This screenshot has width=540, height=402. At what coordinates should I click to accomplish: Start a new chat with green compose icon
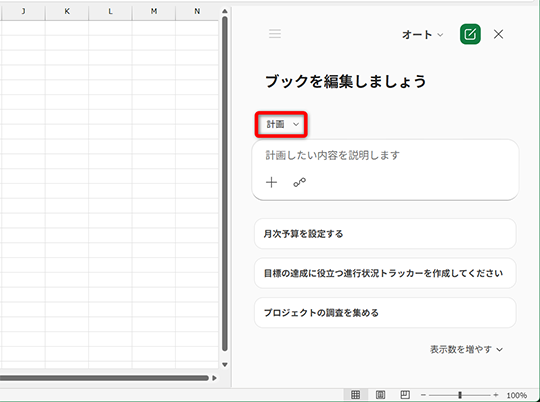click(470, 34)
